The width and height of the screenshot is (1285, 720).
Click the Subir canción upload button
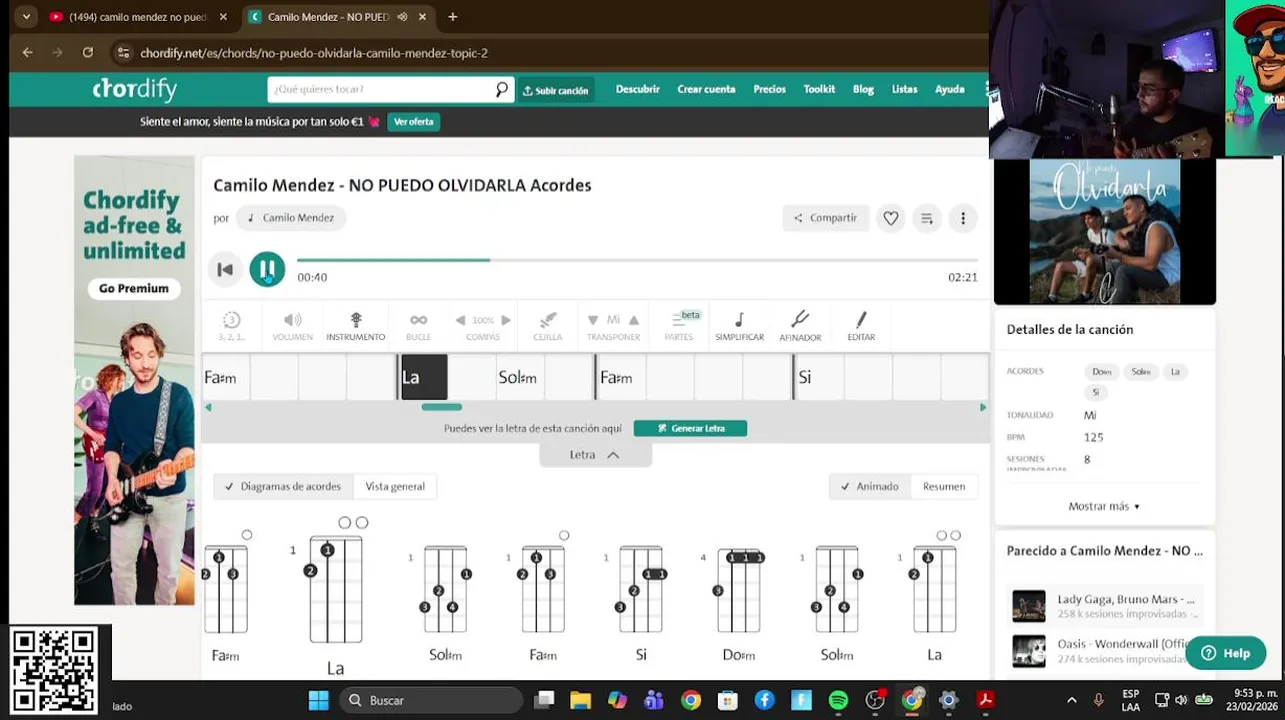click(x=555, y=90)
